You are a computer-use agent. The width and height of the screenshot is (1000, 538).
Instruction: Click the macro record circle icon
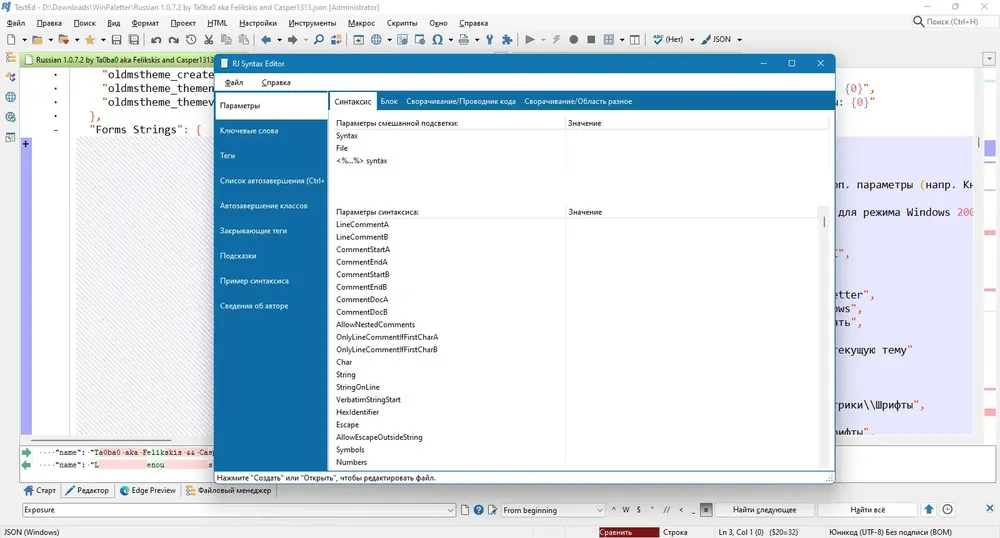573,40
